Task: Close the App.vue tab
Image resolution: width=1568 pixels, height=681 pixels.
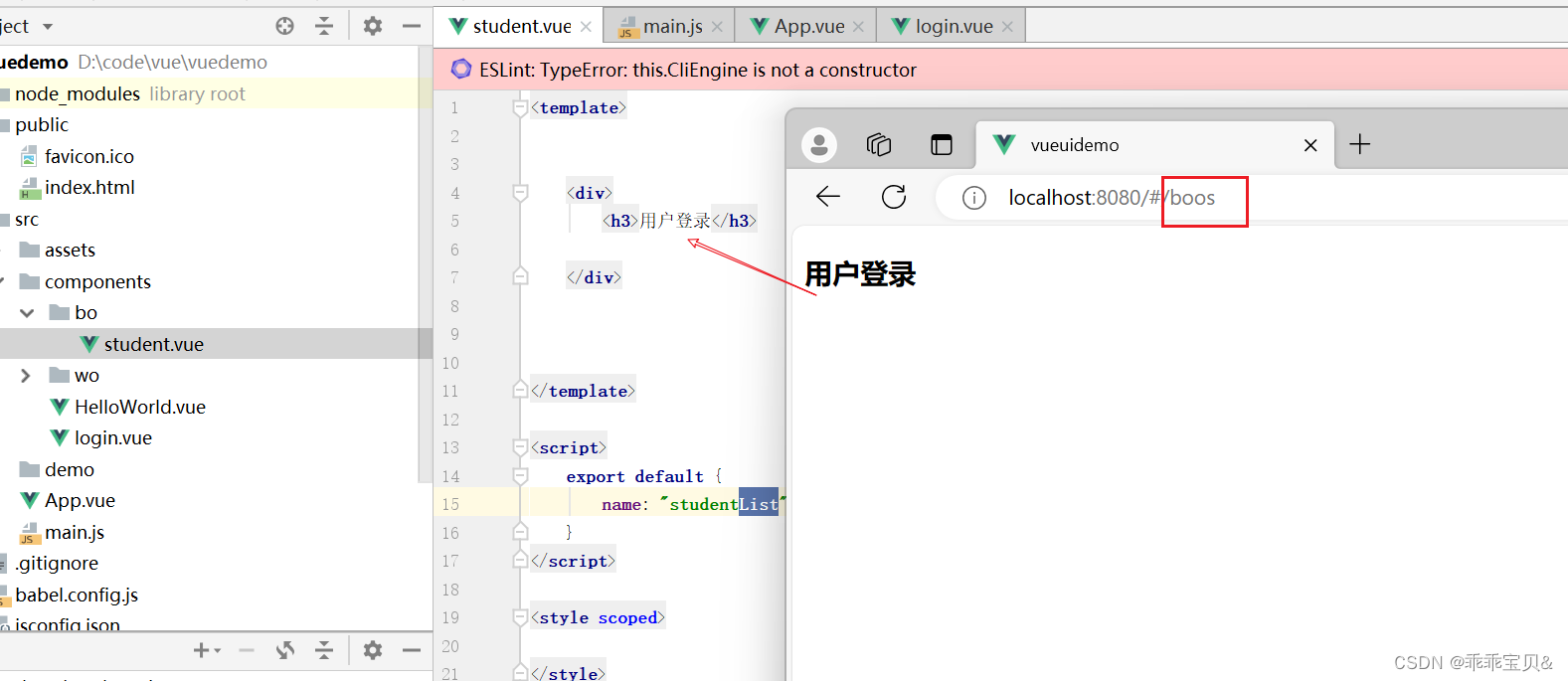Action: coord(858,27)
